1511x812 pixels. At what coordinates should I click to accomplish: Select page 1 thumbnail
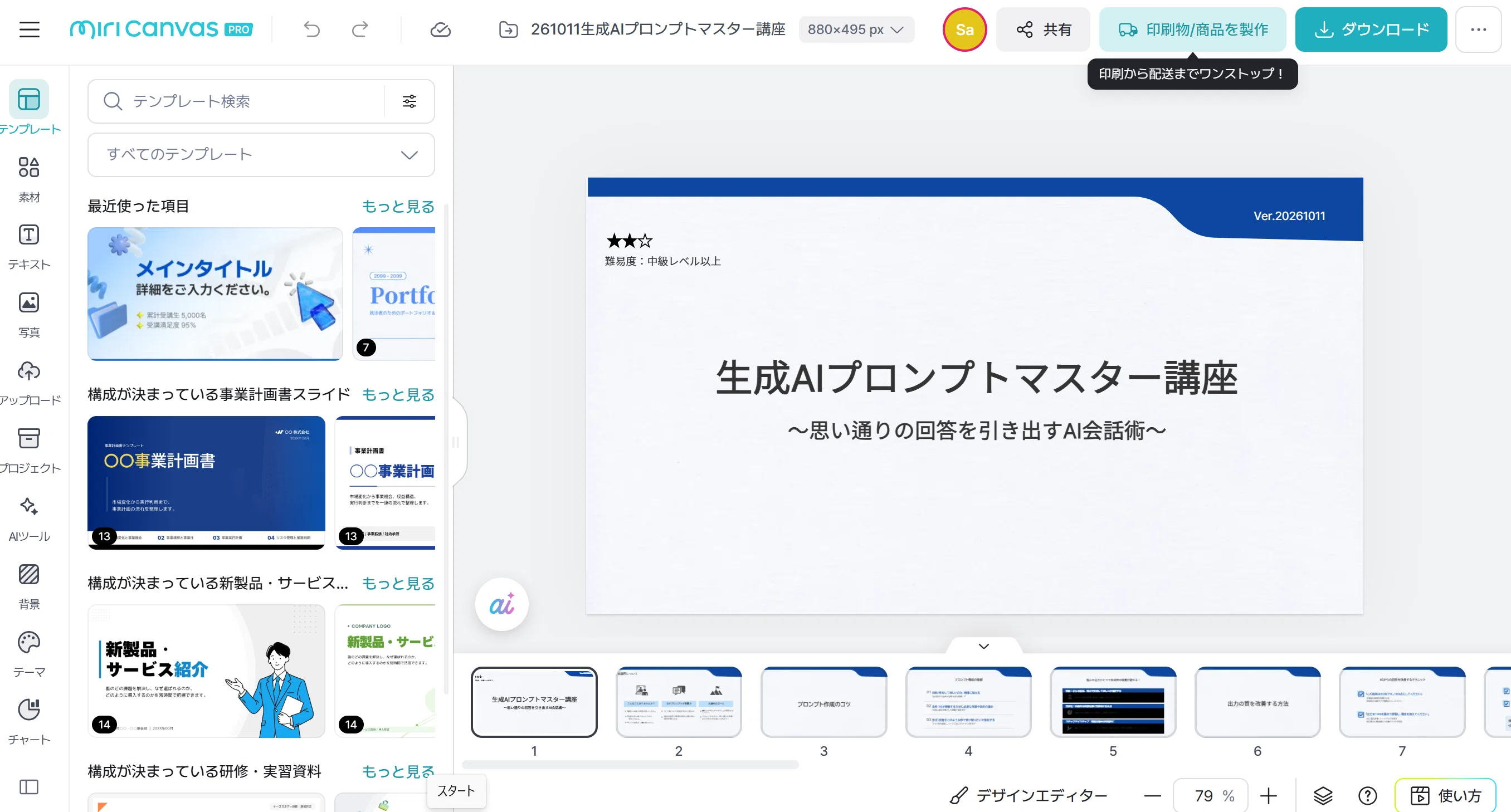click(534, 702)
